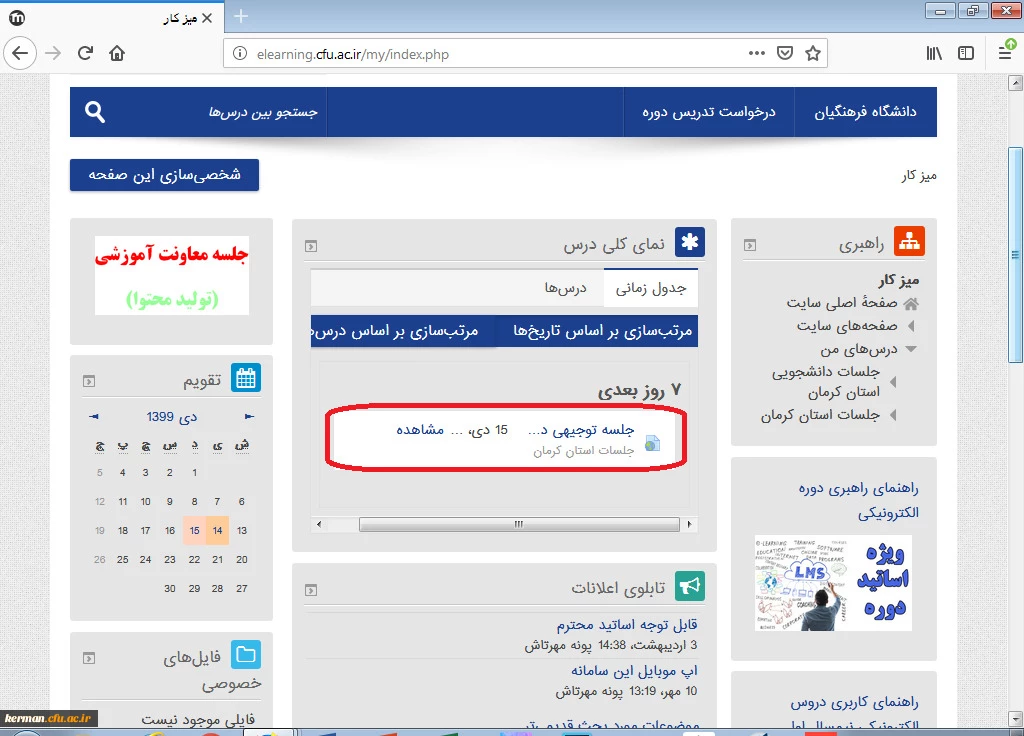Go to browser home page icon
This screenshot has height=736, width=1024.
pos(117,53)
